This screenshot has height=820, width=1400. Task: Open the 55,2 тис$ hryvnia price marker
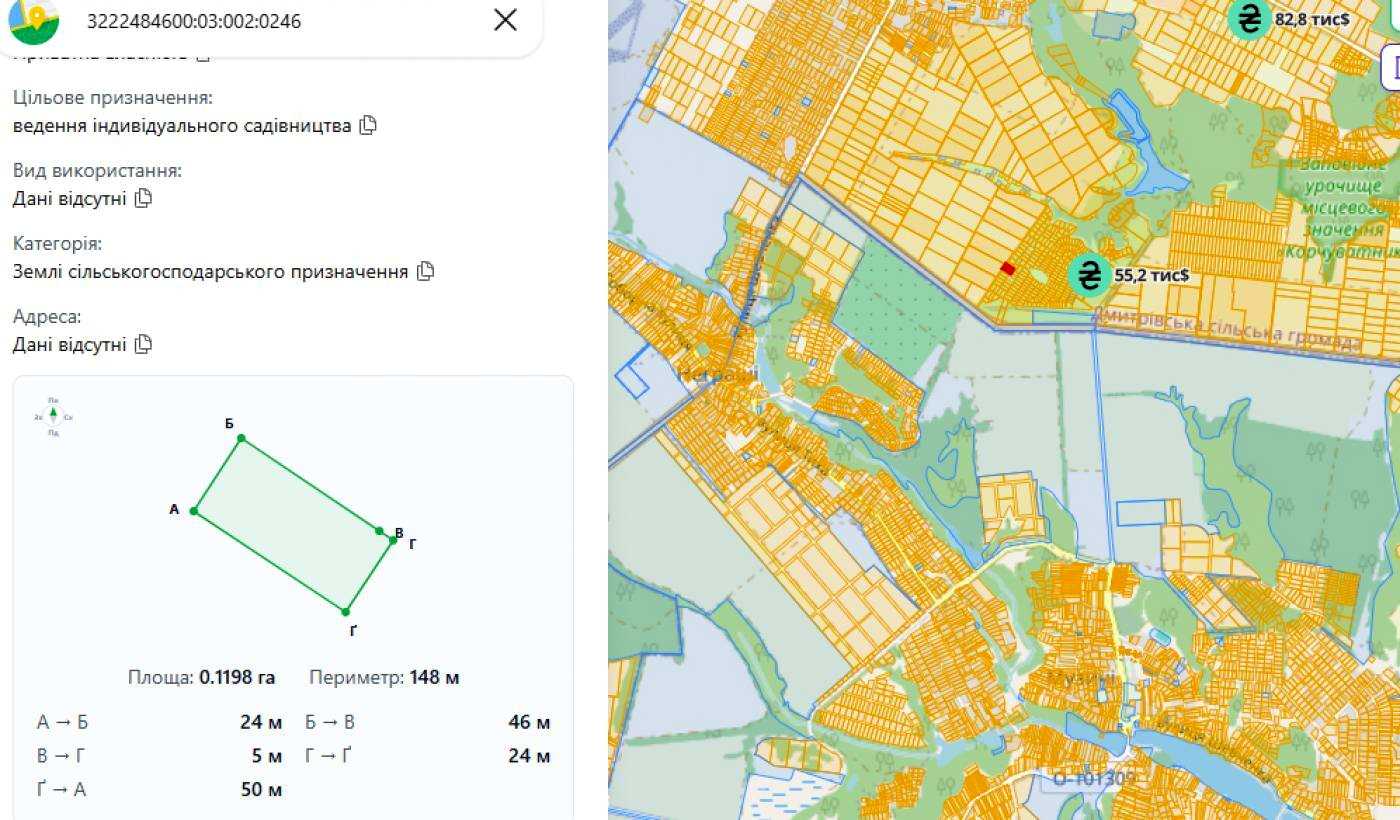(1088, 274)
